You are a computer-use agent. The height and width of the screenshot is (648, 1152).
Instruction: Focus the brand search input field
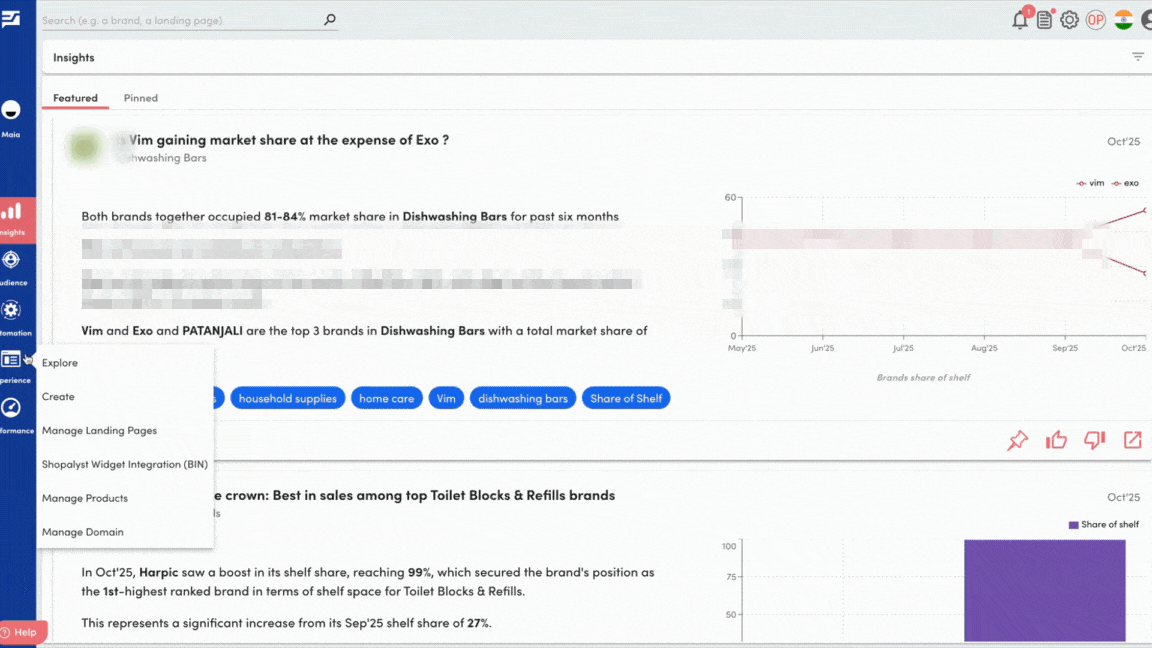[181, 20]
